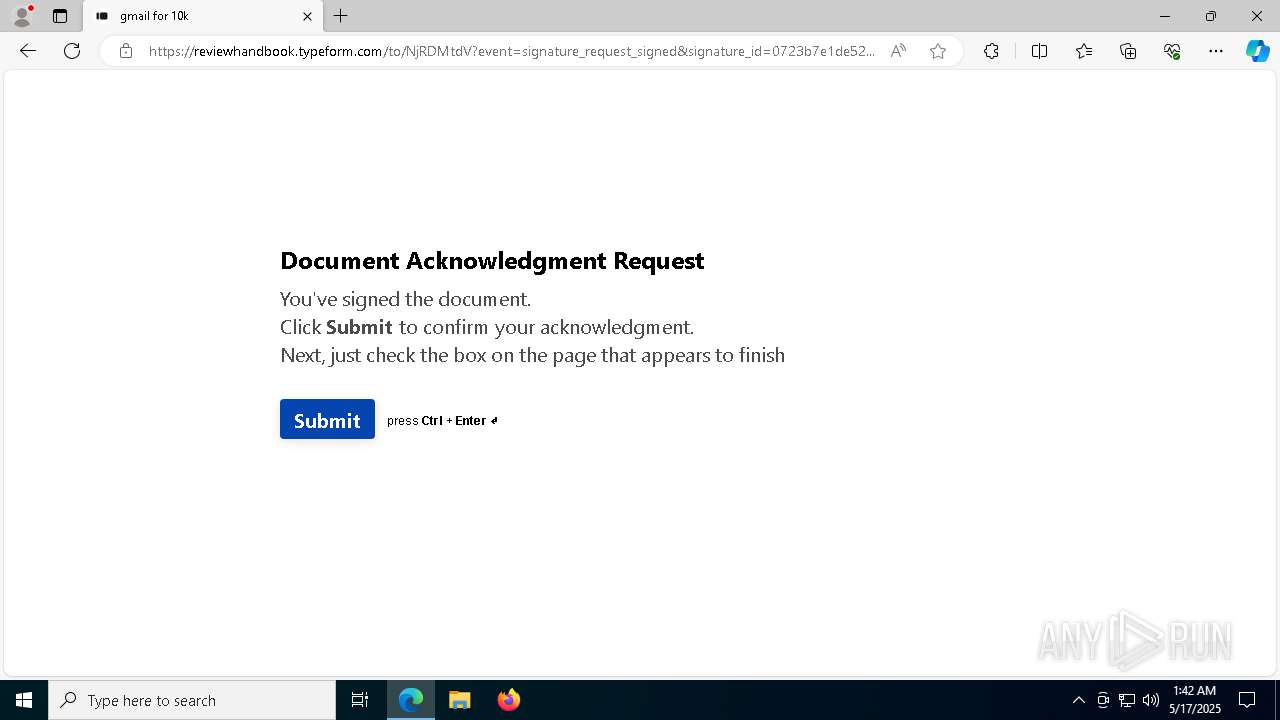Open Settings and more menu
Image resolution: width=1280 pixels, height=720 pixels.
(1216, 51)
